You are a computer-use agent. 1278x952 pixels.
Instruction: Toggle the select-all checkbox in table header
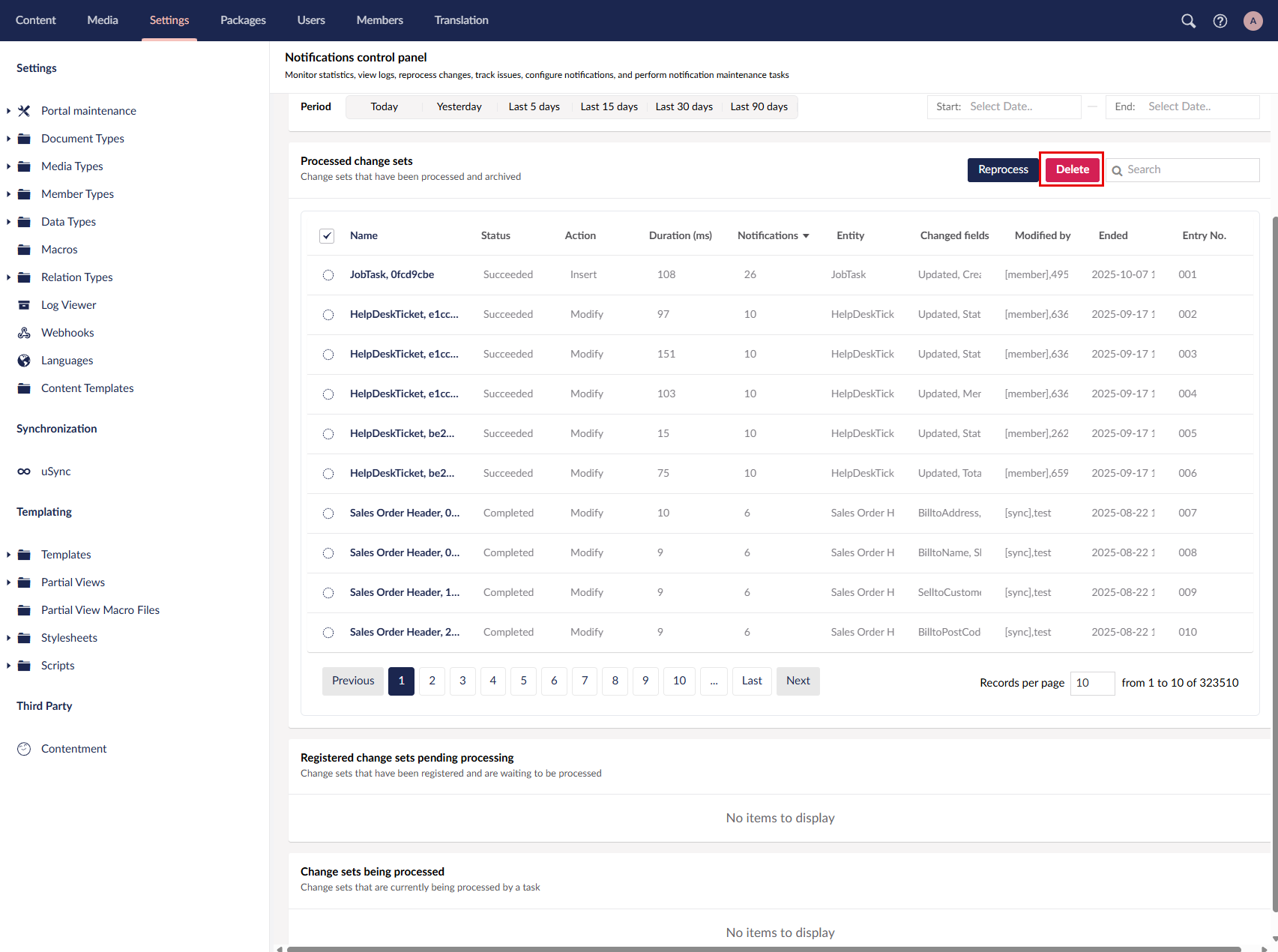coord(327,236)
